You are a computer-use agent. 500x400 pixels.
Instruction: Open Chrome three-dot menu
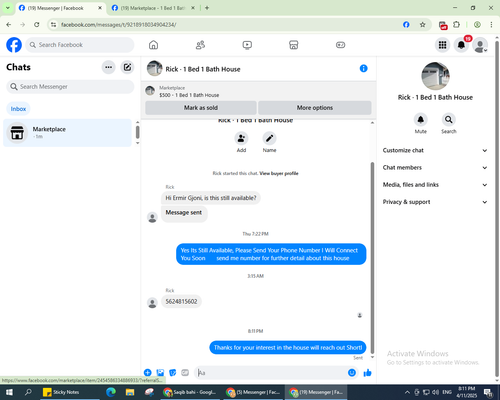coord(491,25)
